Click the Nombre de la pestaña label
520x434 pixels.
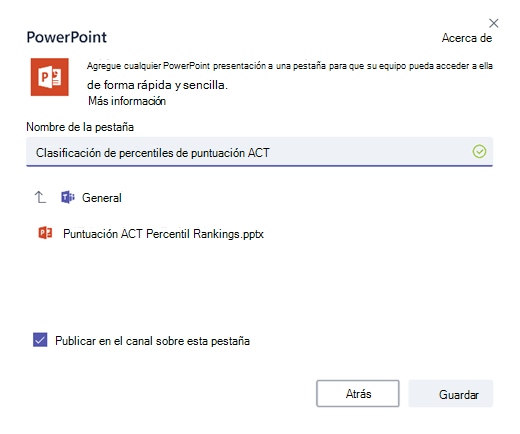(80, 127)
